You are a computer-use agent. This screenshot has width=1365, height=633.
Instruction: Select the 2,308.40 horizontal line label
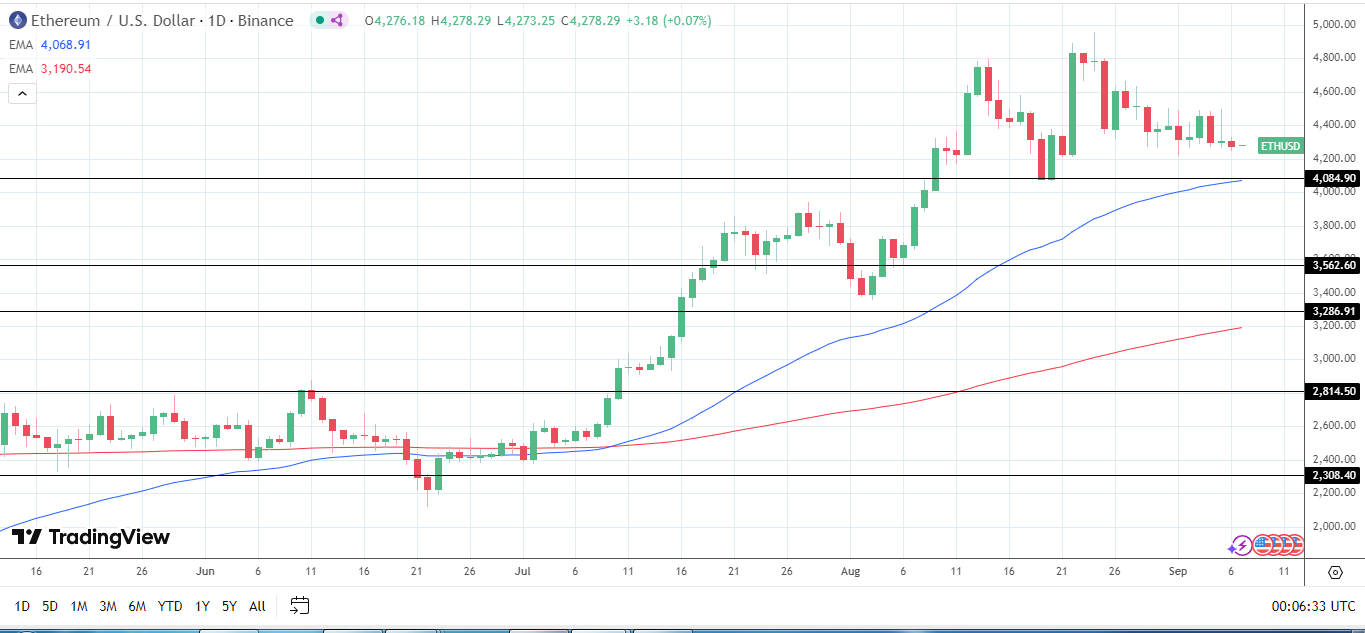pos(1334,475)
